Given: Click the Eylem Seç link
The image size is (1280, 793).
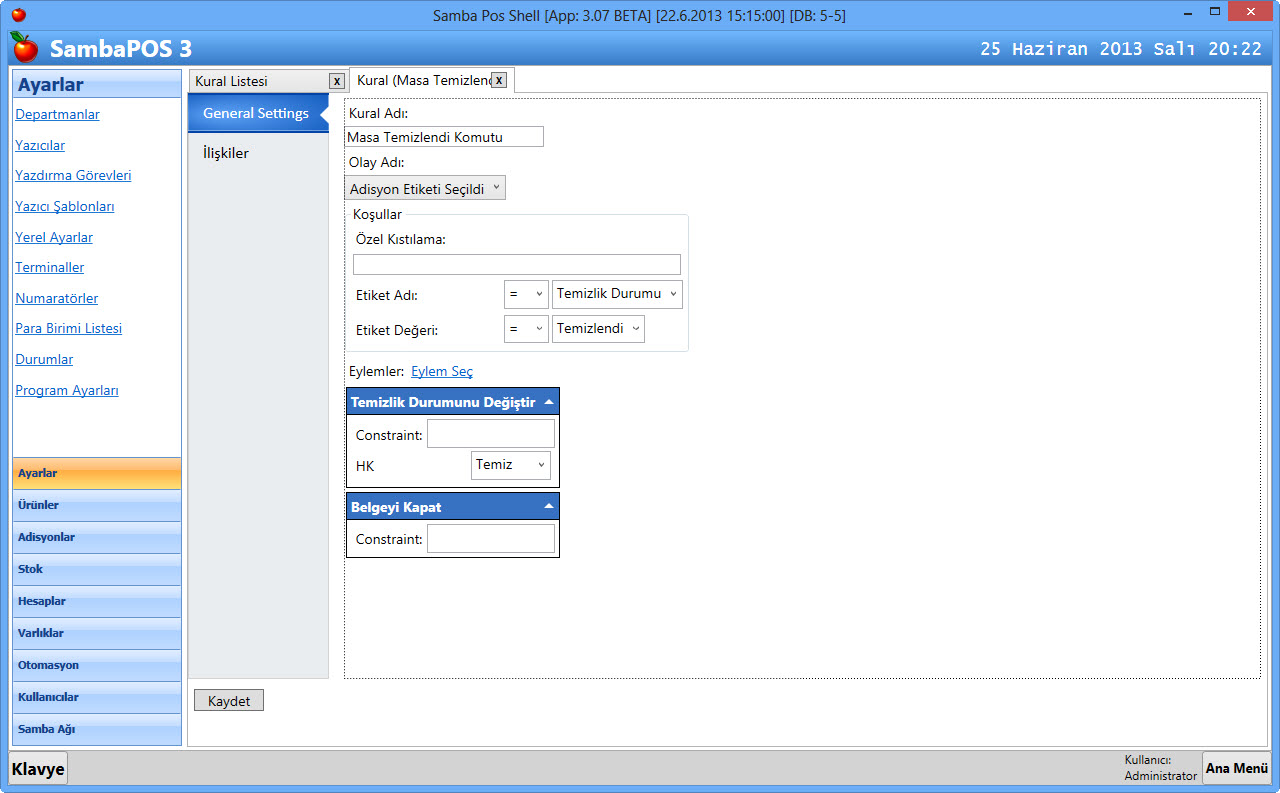Looking at the screenshot, I should coord(442,371).
